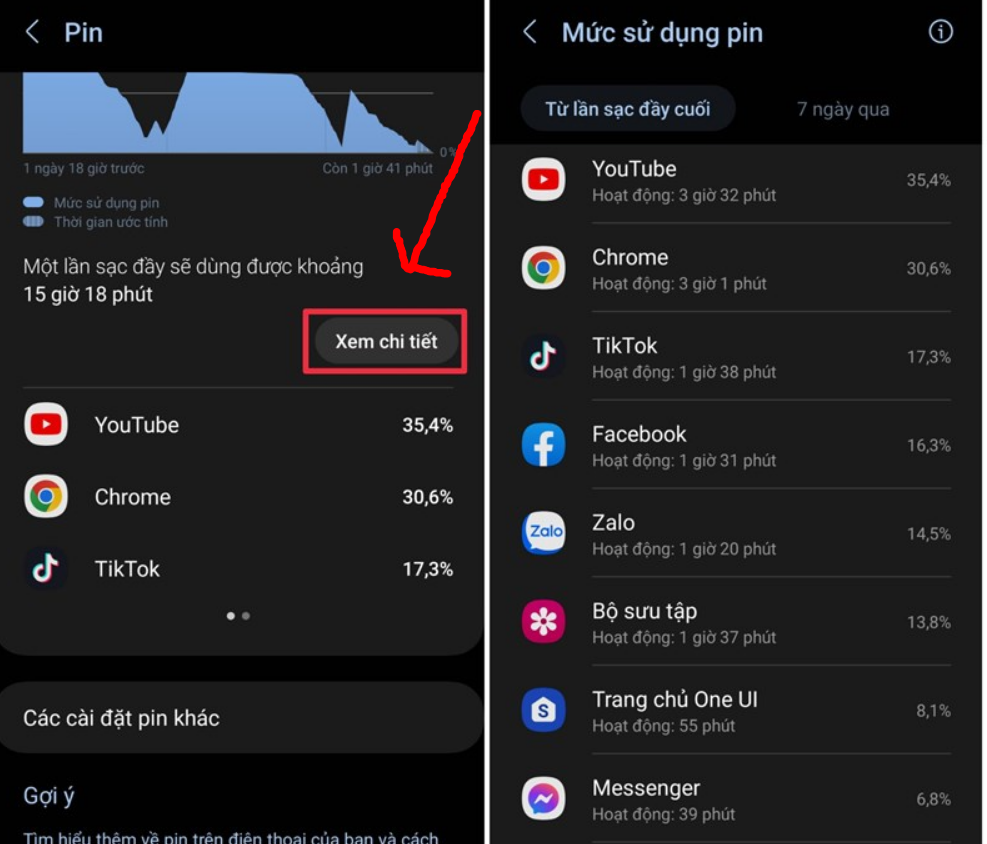Image resolution: width=987 pixels, height=844 pixels.
Task: Tap the first page indicator dot
Action: (231, 616)
